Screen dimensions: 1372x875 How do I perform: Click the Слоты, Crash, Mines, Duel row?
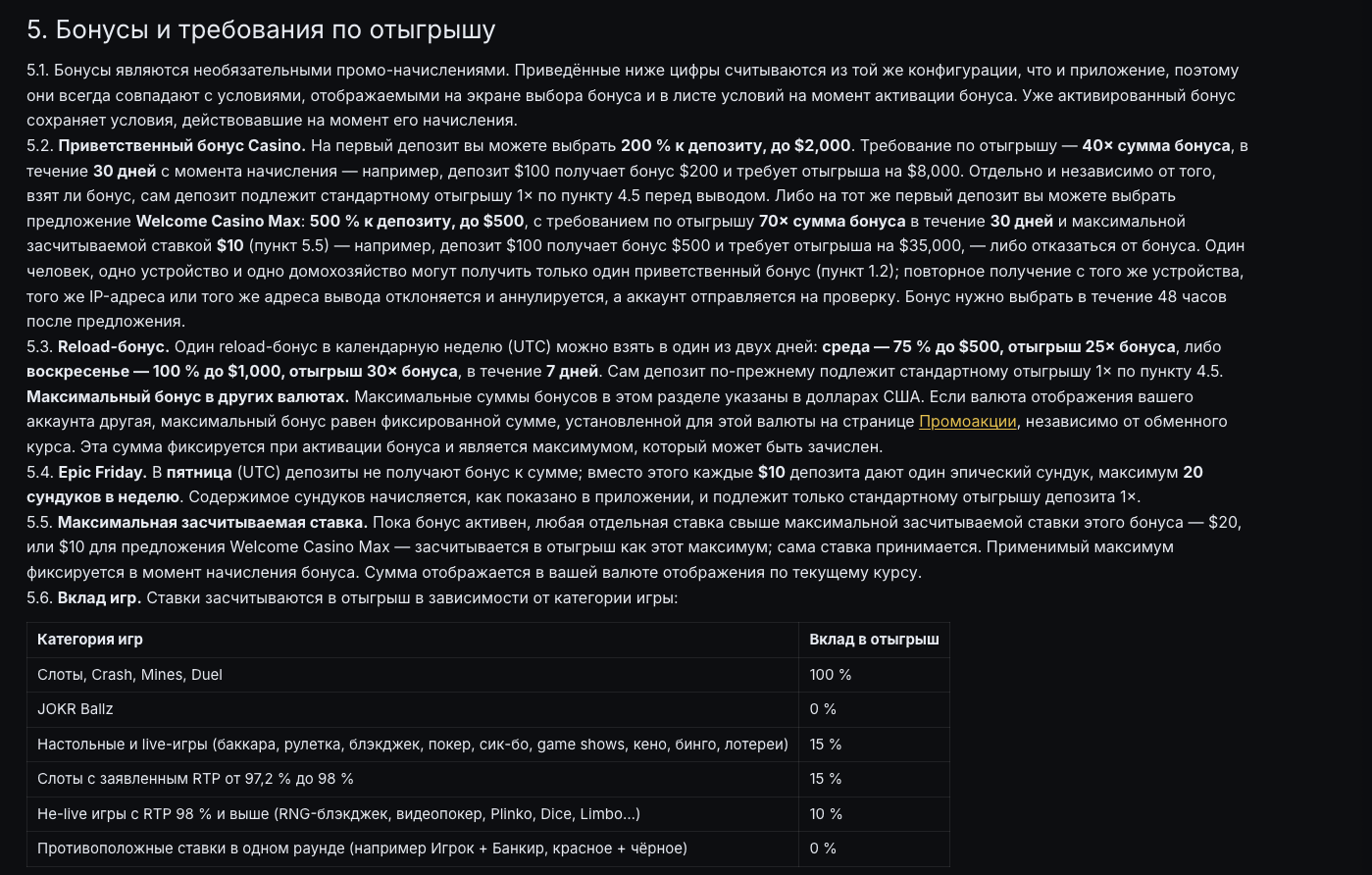click(x=488, y=675)
